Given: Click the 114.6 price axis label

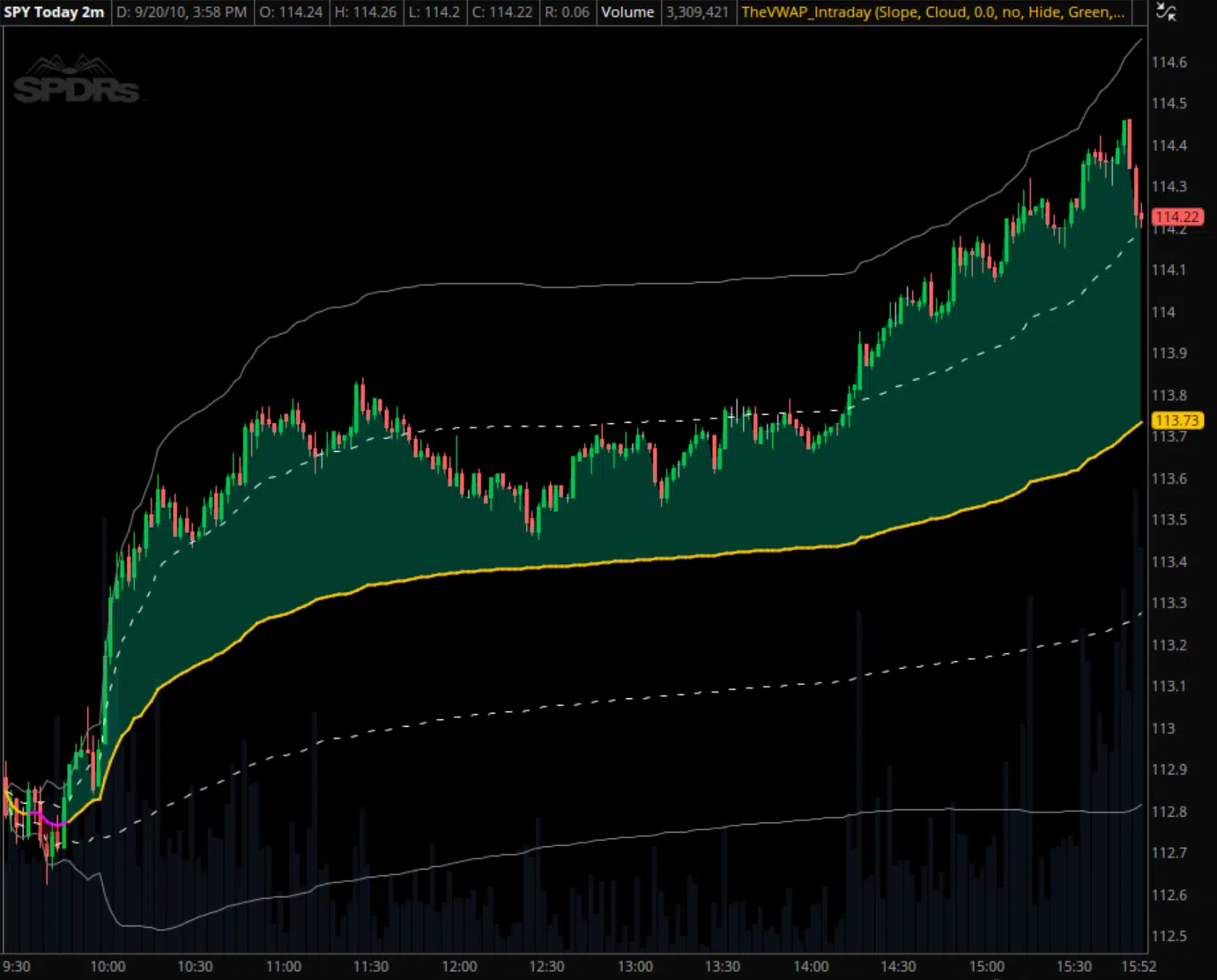Looking at the screenshot, I should coord(1169,63).
